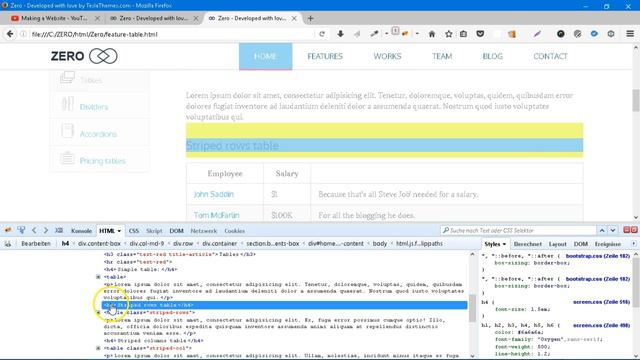The width and height of the screenshot is (640, 360).
Task: Open the Cookies panel tab
Action: click(235, 231)
